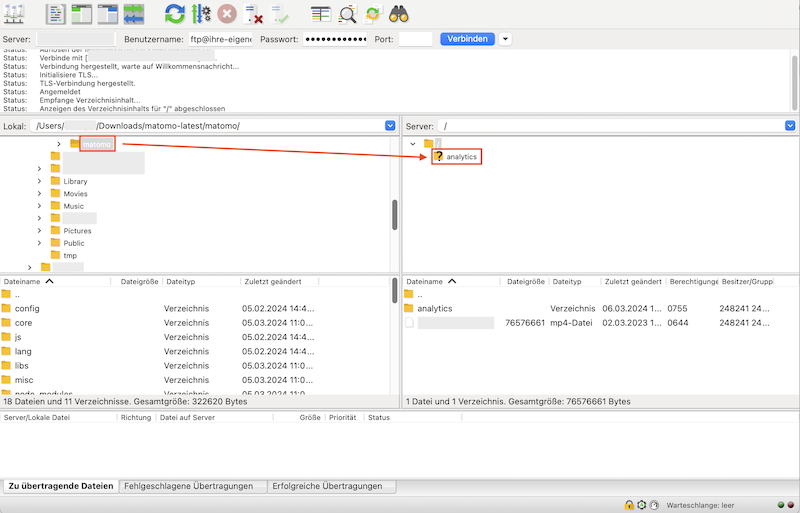This screenshot has width=800, height=513.
Task: Disconnect from the current server
Action: 253,14
